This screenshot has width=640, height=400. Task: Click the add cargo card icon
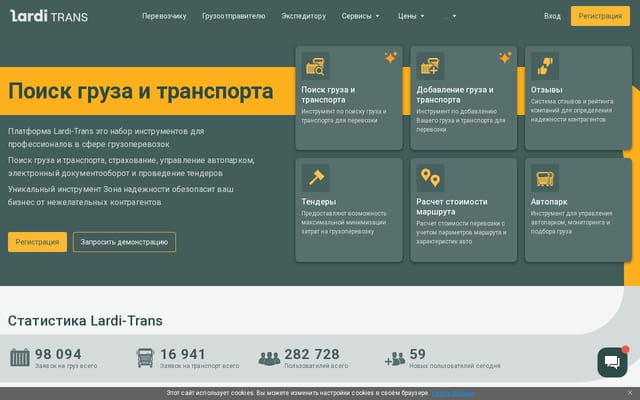click(x=430, y=66)
